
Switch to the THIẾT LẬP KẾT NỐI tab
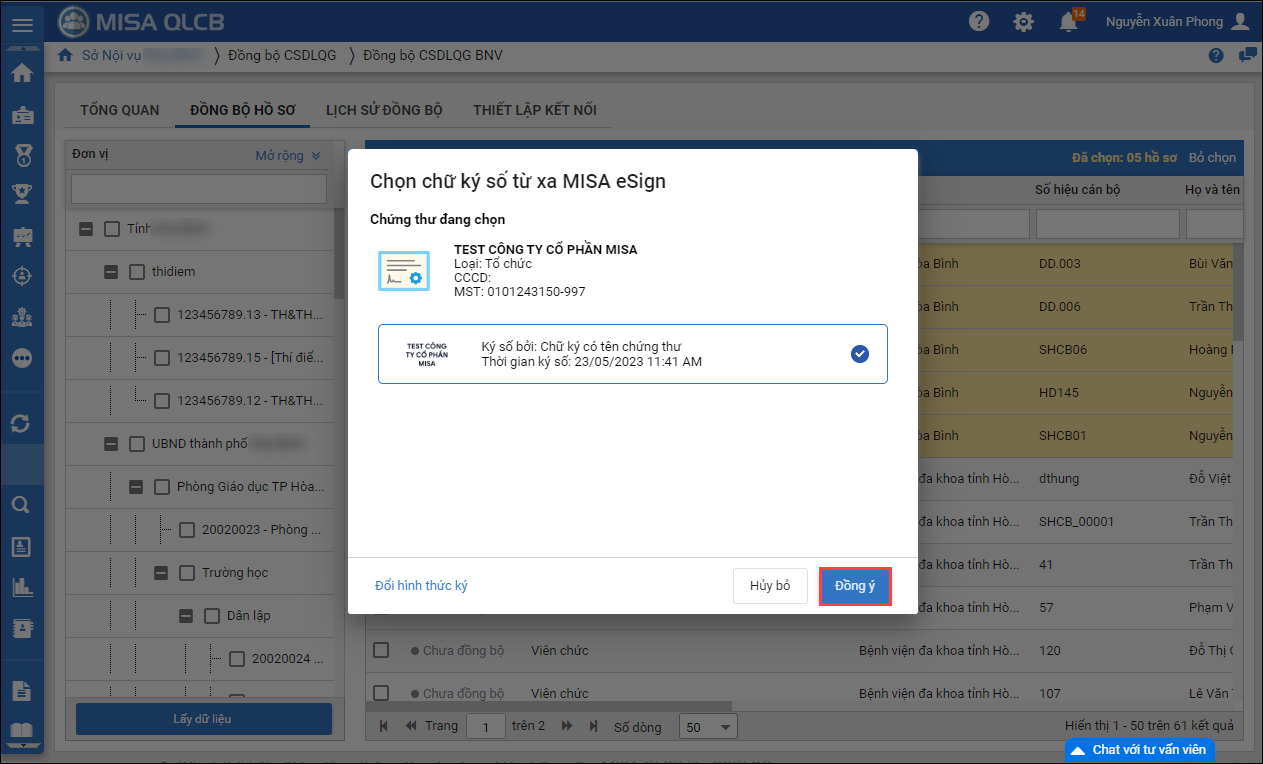535,110
